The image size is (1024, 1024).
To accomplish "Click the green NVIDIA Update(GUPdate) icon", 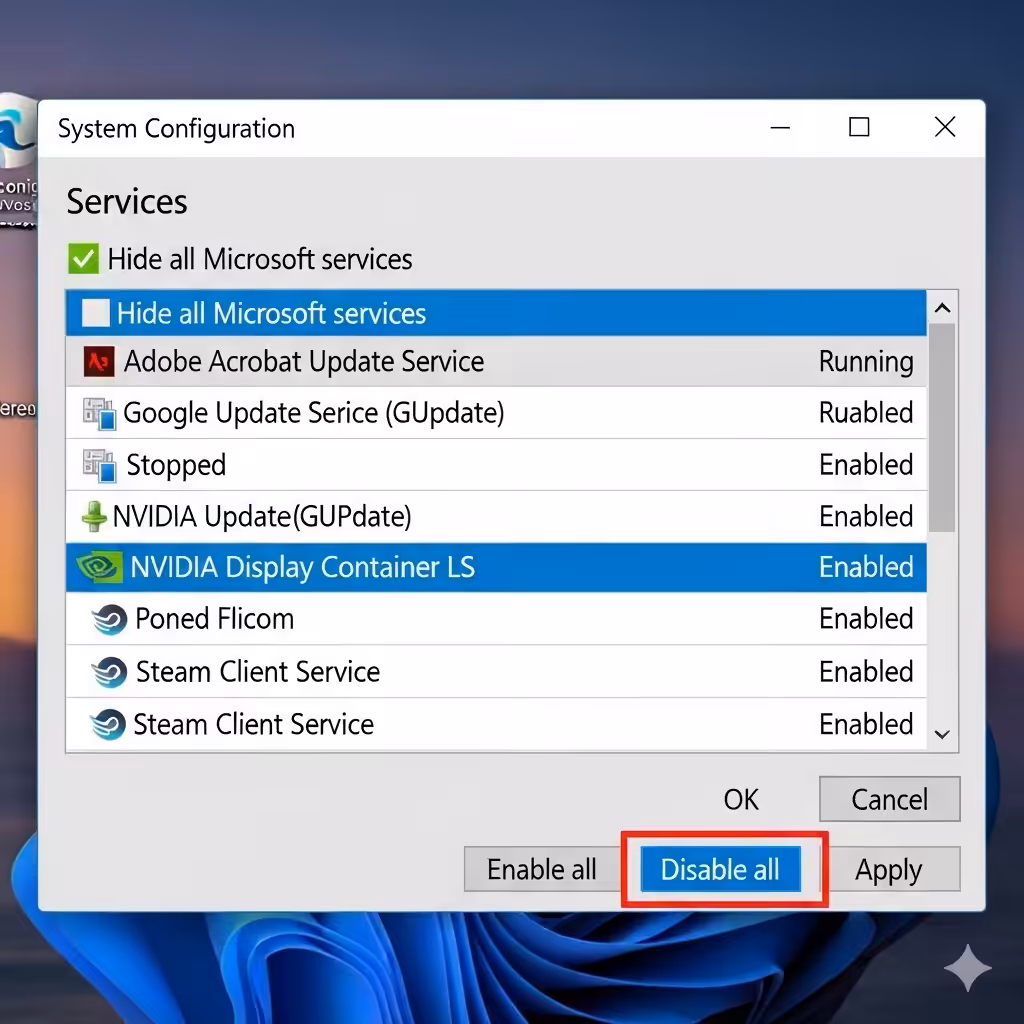I will tap(94, 517).
